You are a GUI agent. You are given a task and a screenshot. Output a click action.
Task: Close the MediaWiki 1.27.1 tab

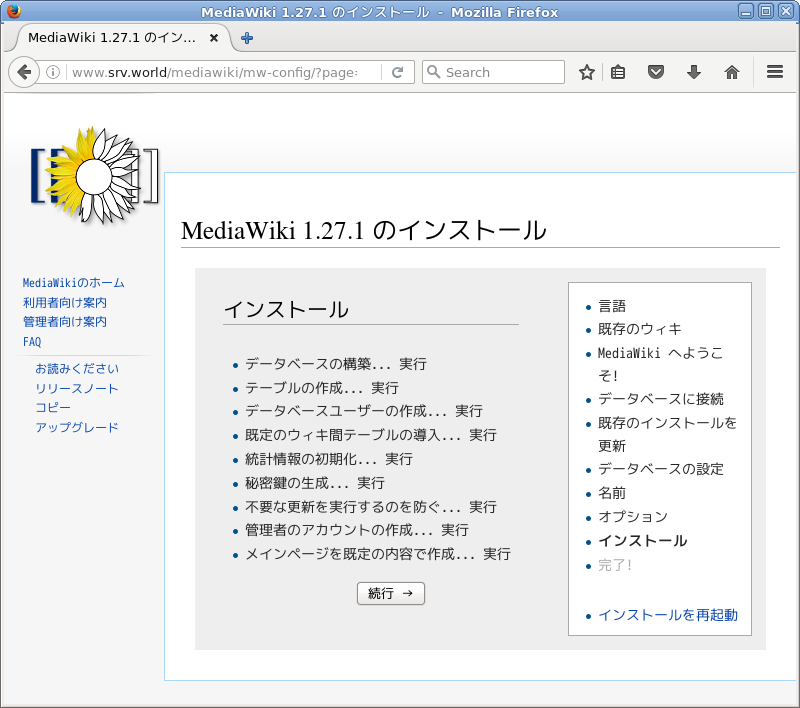[214, 38]
